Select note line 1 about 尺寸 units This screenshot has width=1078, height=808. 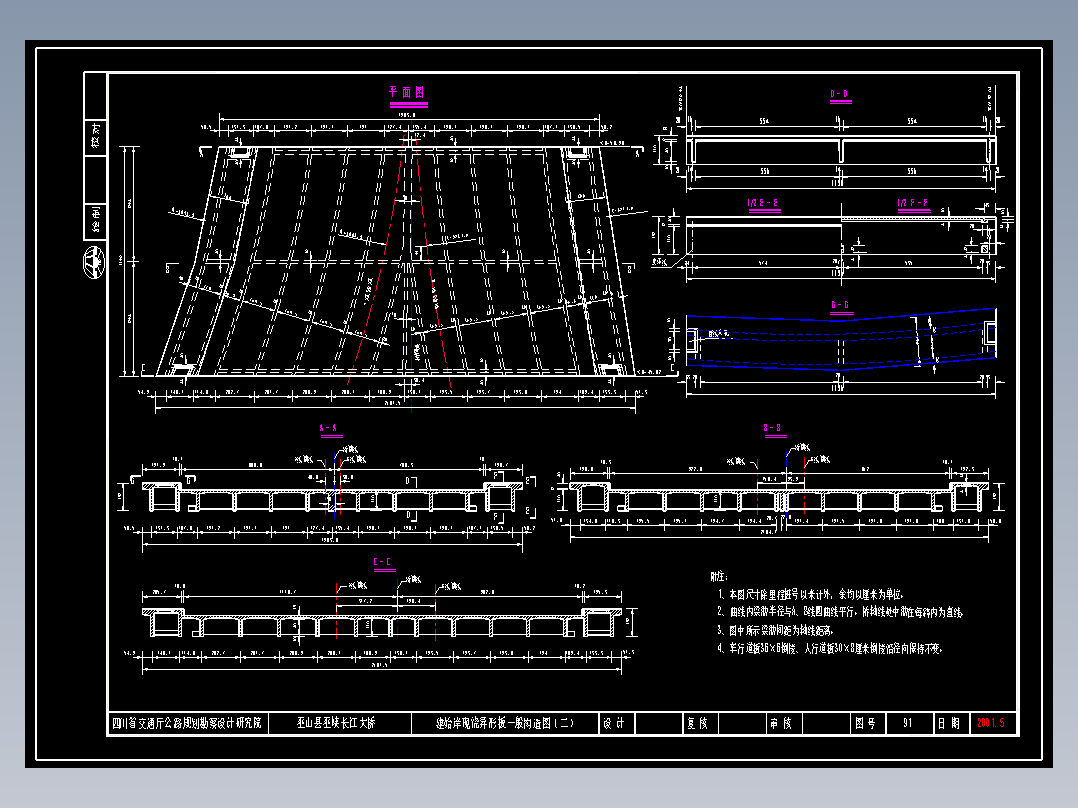tap(811, 594)
